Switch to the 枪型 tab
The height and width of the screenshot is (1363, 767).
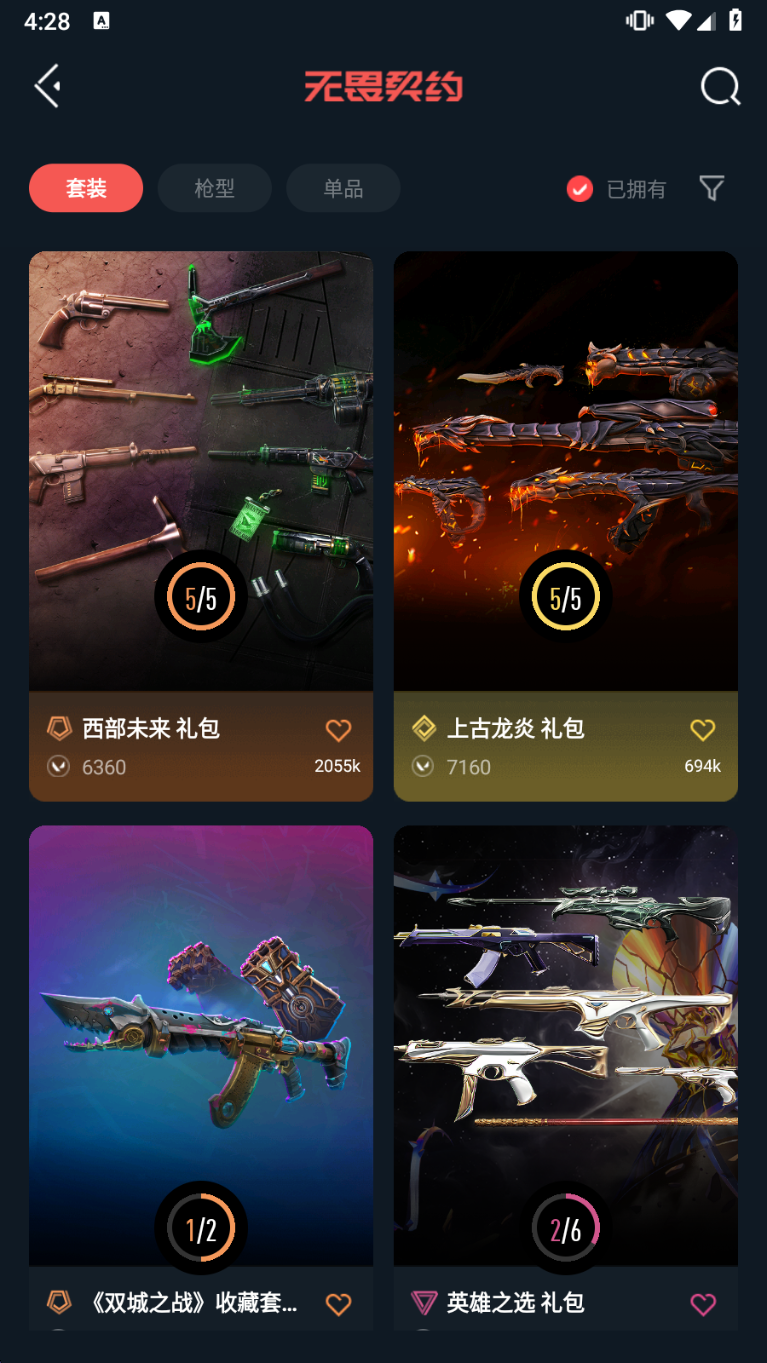click(x=214, y=188)
